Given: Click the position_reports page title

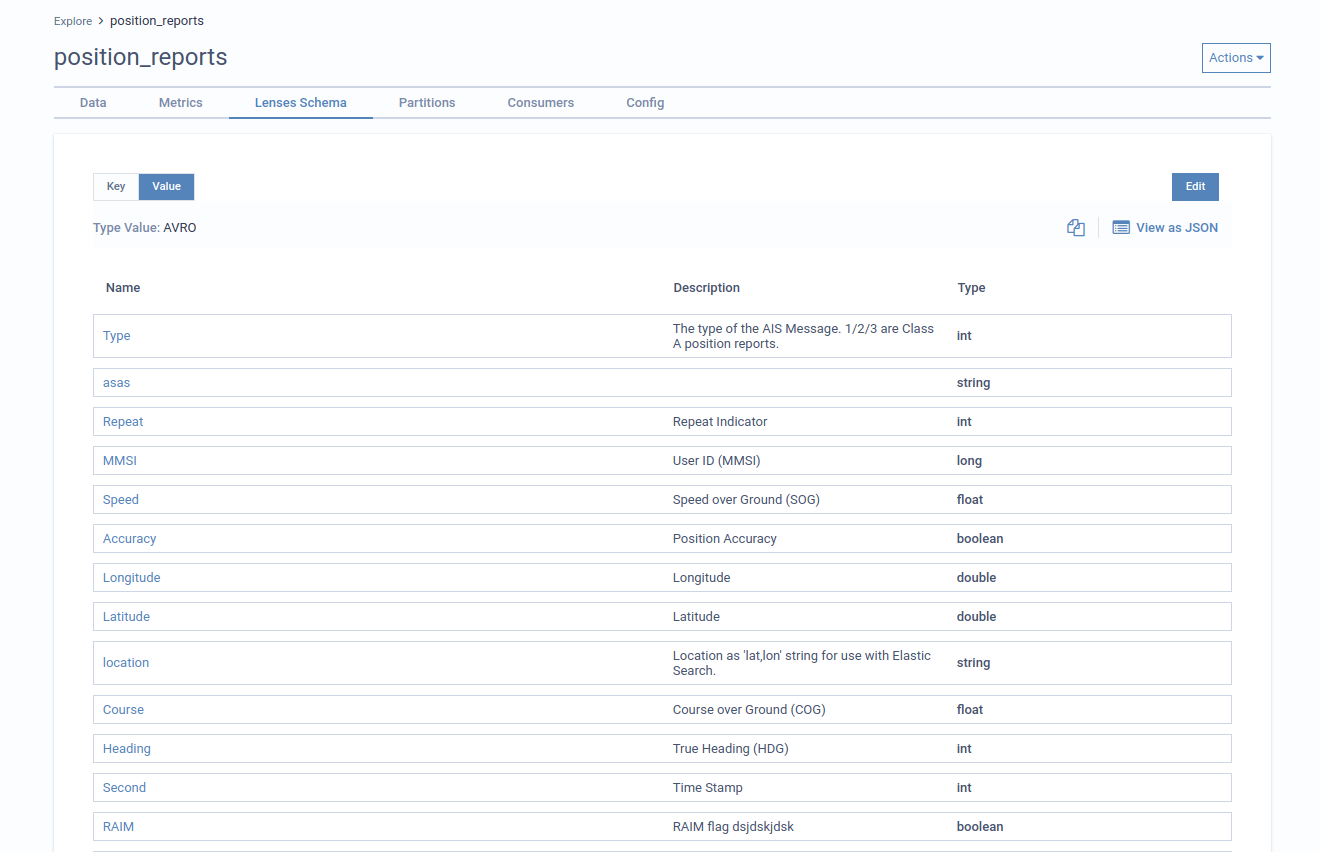Looking at the screenshot, I should pyautogui.click(x=141, y=58).
